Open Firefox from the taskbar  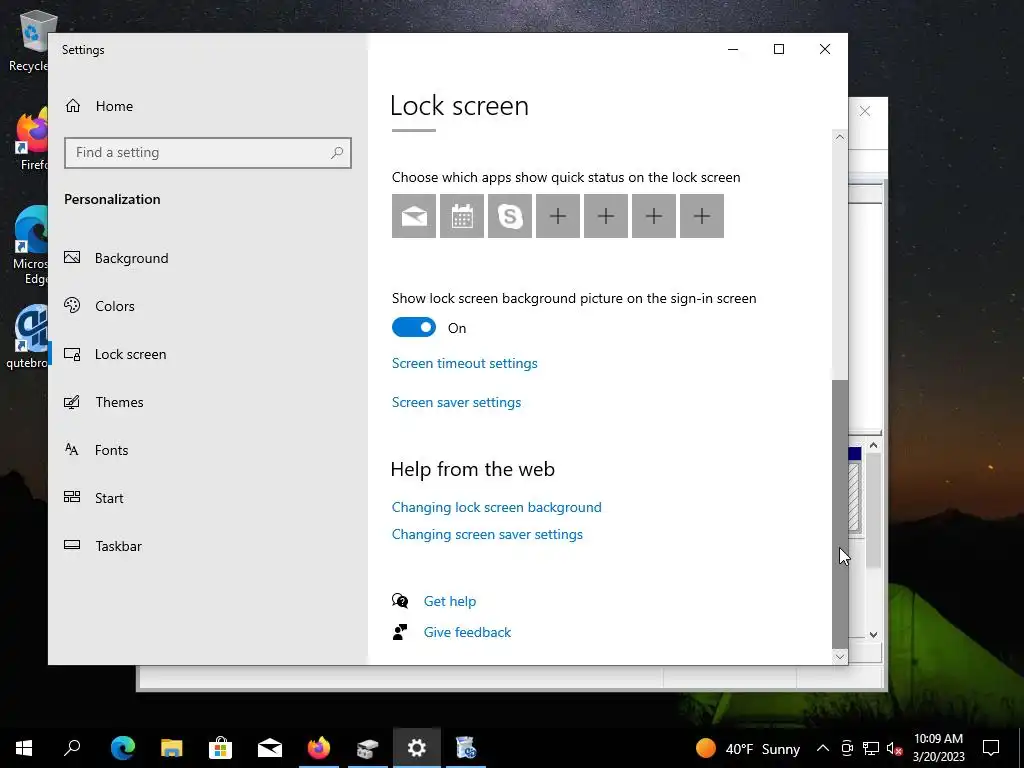click(319, 748)
